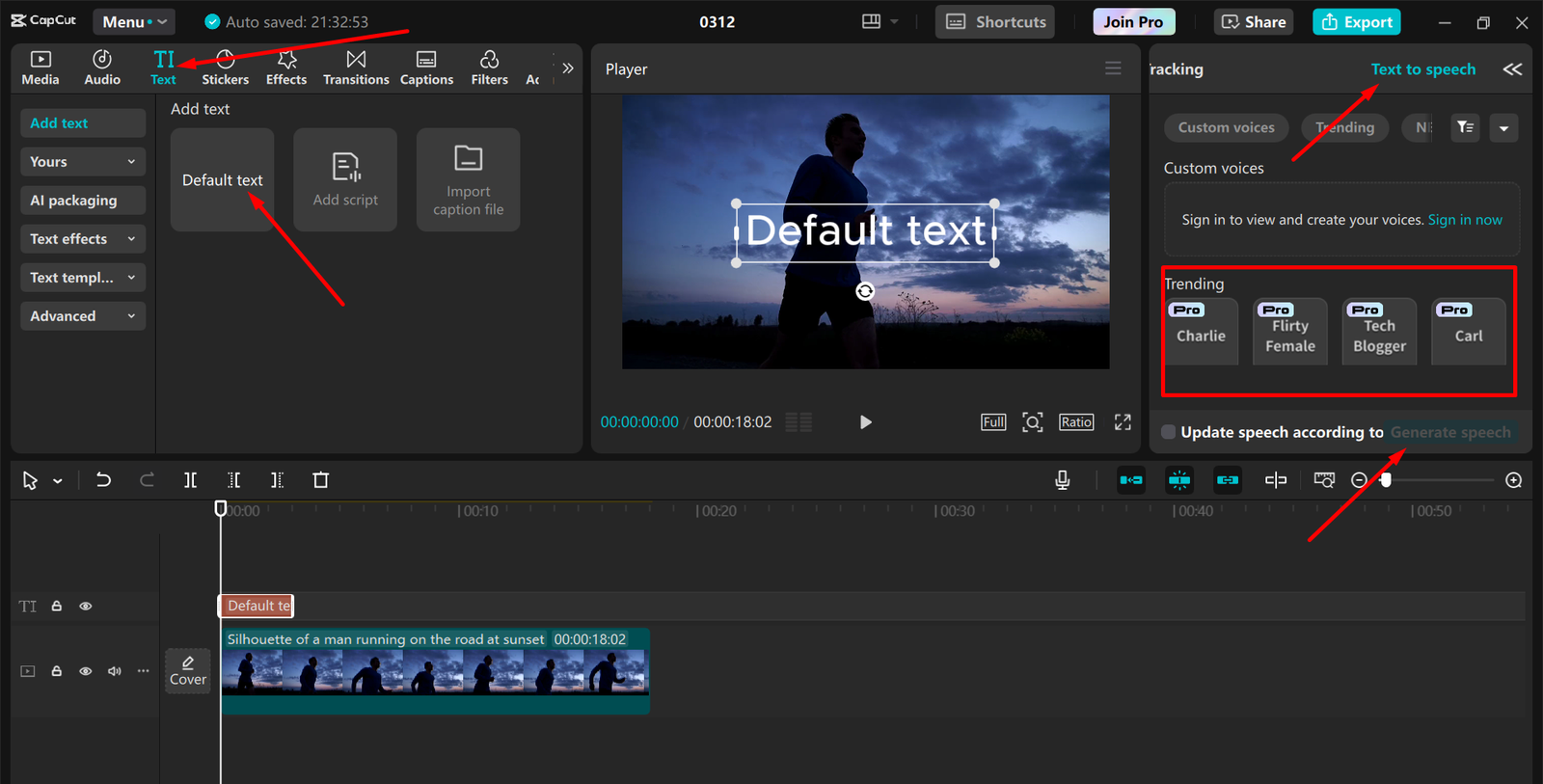Open fullscreen preview in Player
Image resolution: width=1543 pixels, height=784 pixels.
(1123, 422)
